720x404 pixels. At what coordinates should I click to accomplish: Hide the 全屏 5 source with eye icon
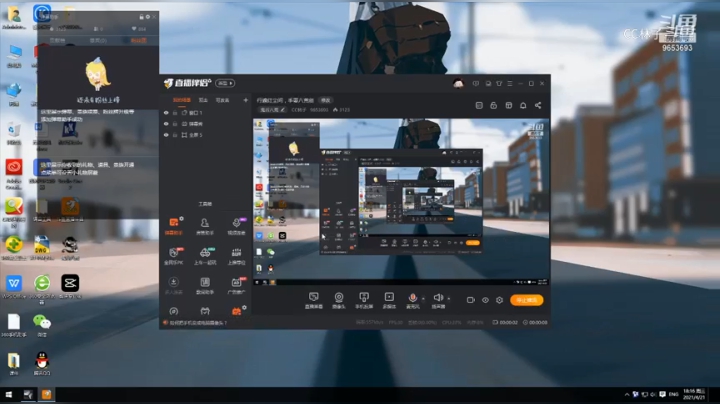[166, 135]
